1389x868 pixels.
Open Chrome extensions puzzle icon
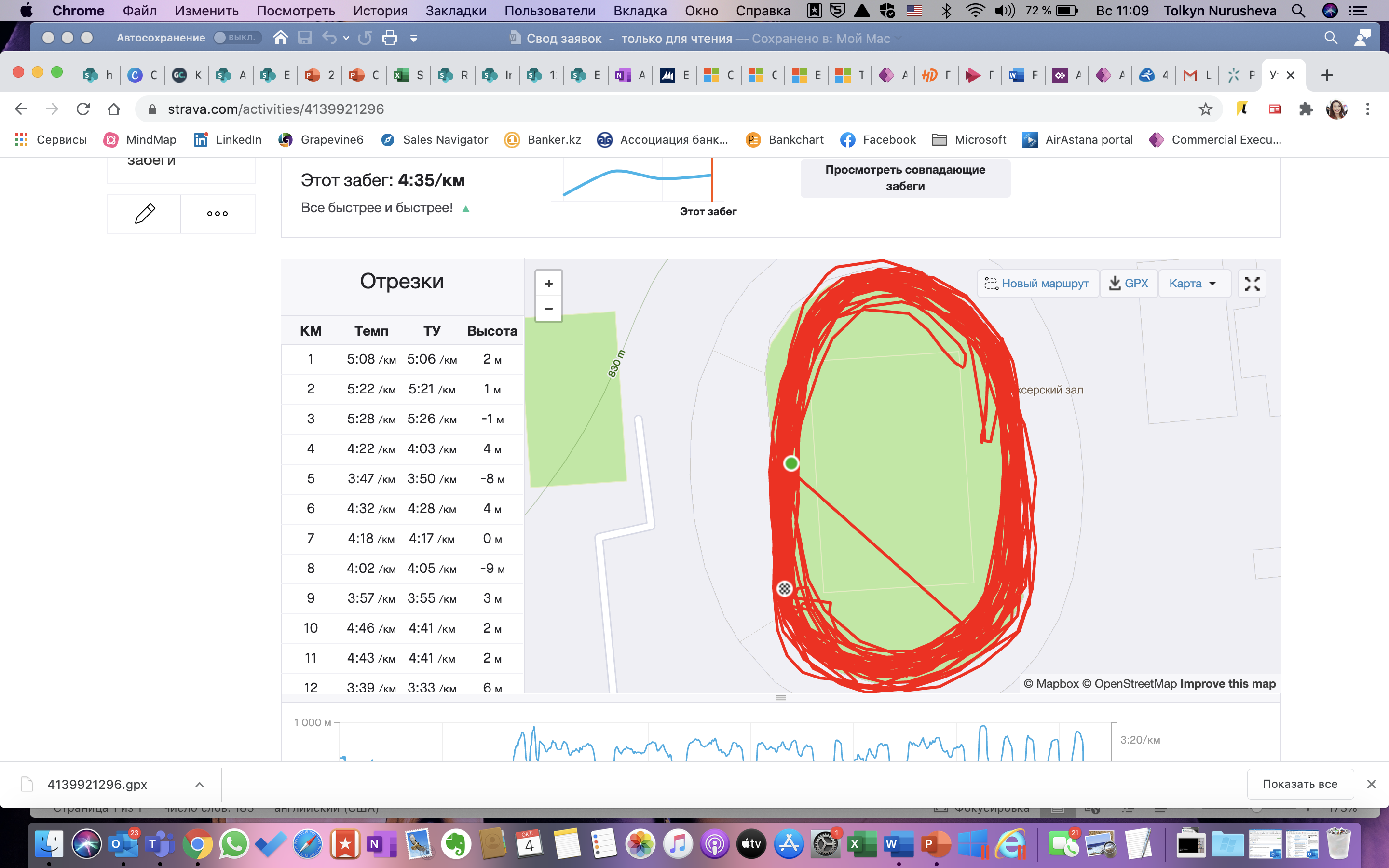[x=1306, y=109]
